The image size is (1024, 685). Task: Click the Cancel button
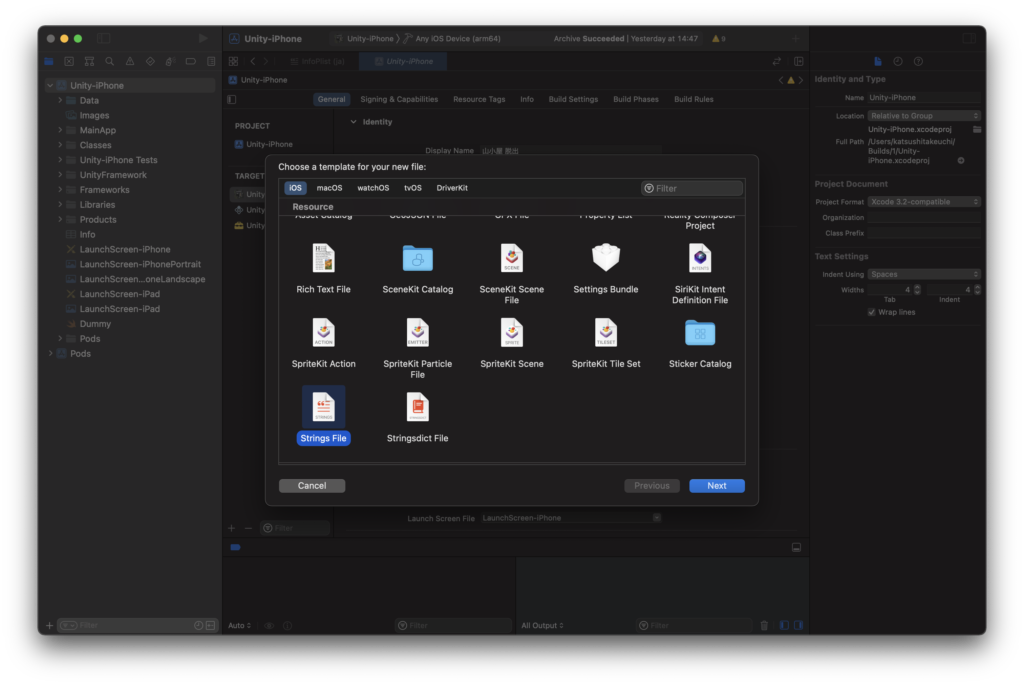312,486
